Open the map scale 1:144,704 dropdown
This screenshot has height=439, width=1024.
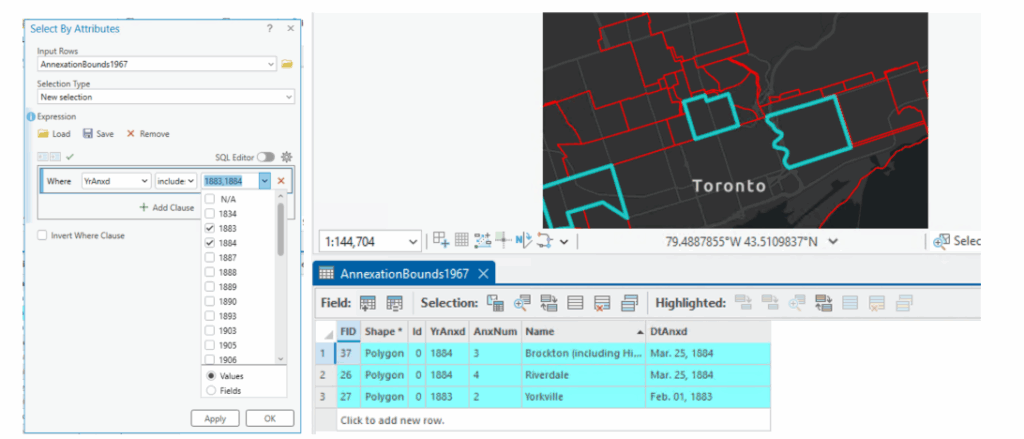(x=414, y=241)
